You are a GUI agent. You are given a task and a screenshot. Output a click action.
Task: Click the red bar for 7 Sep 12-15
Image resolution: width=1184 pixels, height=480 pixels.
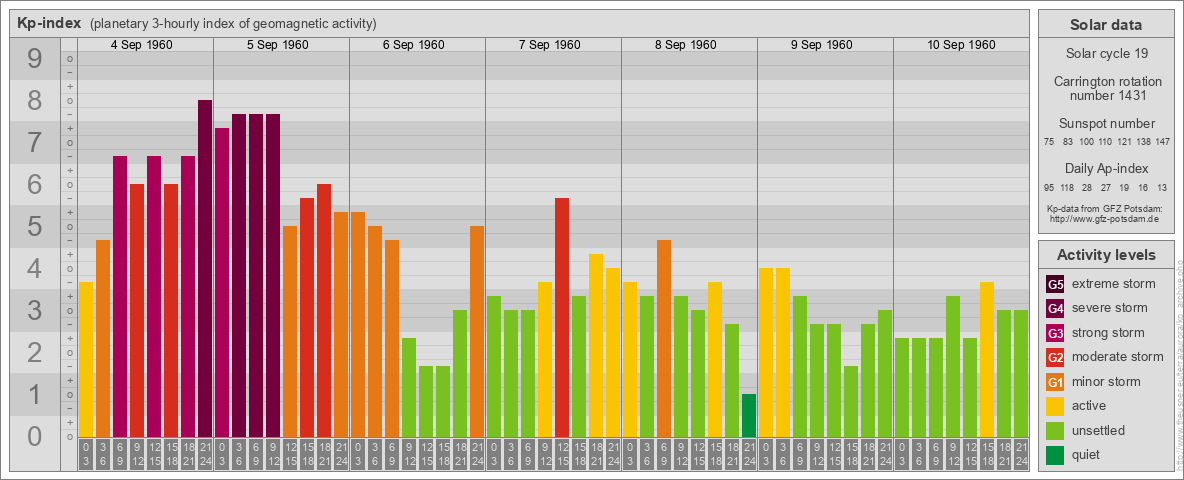562,317
